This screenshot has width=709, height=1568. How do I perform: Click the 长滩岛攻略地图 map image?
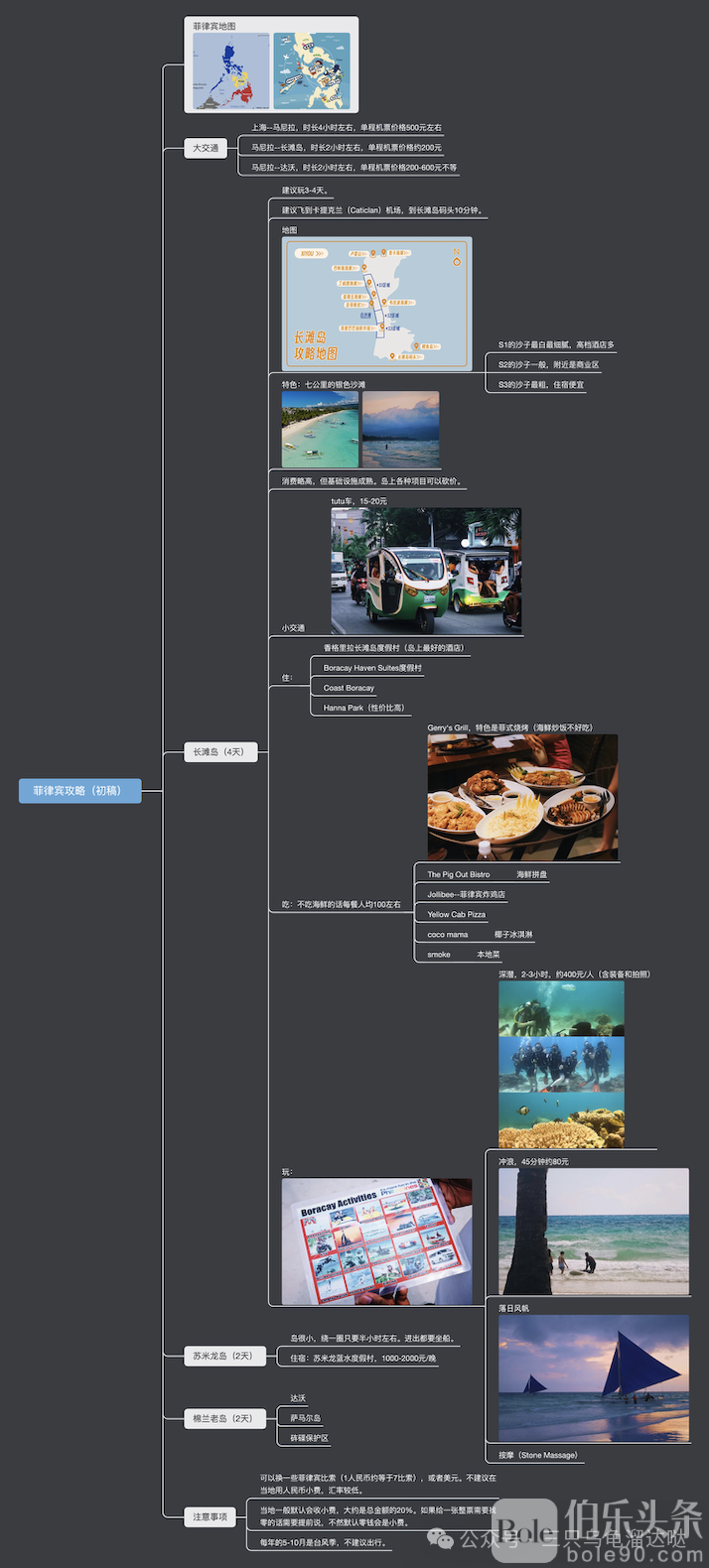376,304
